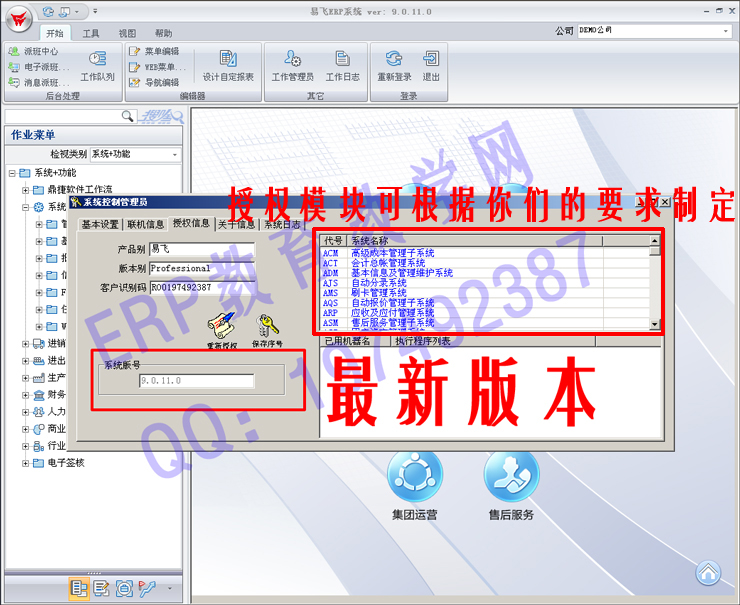Select the 授权信息 dialog tab
The image size is (740, 605).
pyautogui.click(x=191, y=223)
